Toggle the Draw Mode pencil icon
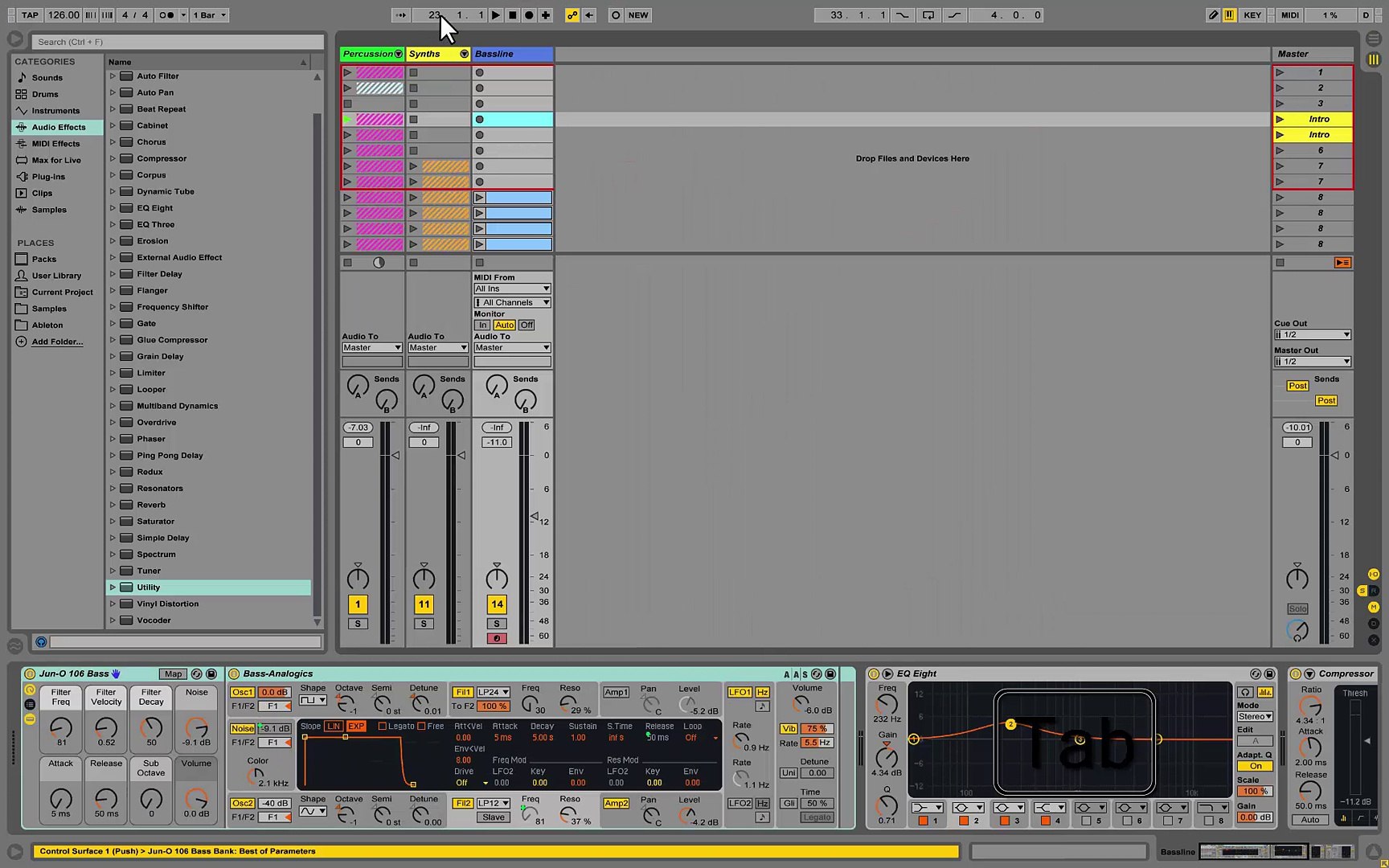Screen dimensions: 1389x868 click(x=1213, y=15)
